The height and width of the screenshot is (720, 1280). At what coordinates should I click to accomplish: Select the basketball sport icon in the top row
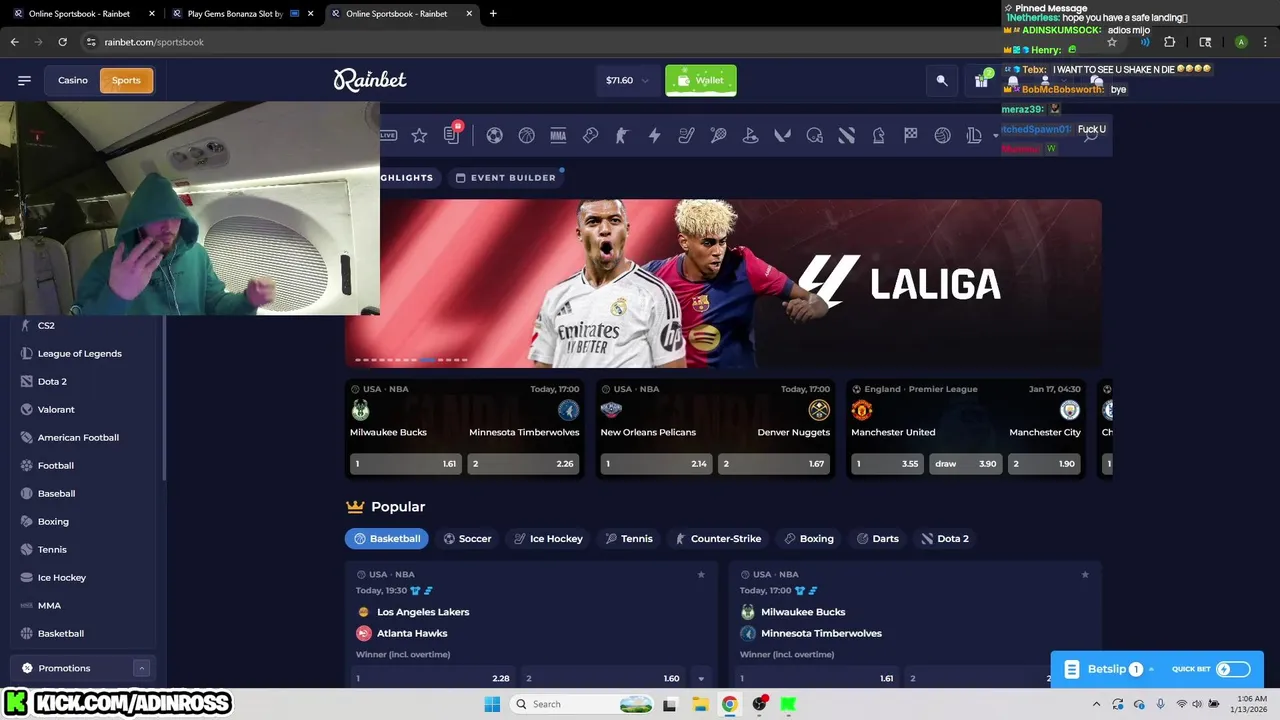(526, 135)
